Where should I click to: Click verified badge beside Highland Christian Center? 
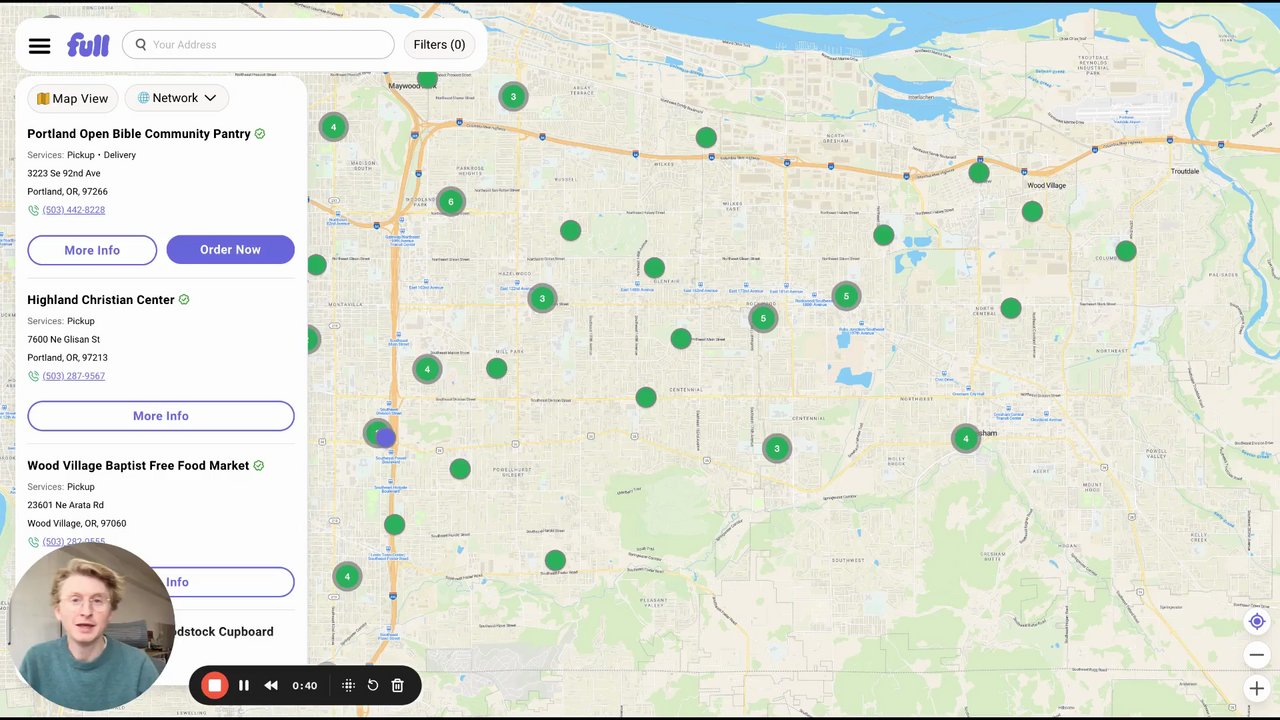[x=184, y=300]
